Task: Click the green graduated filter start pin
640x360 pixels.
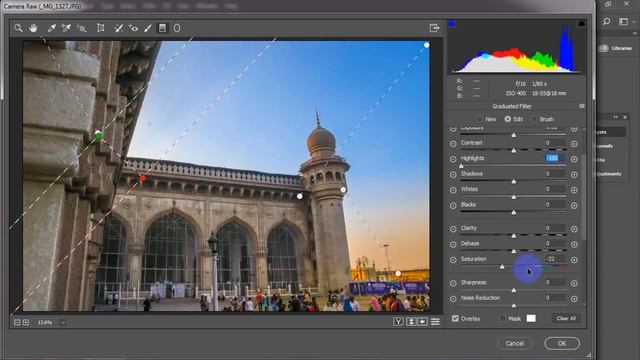Action: (98, 137)
